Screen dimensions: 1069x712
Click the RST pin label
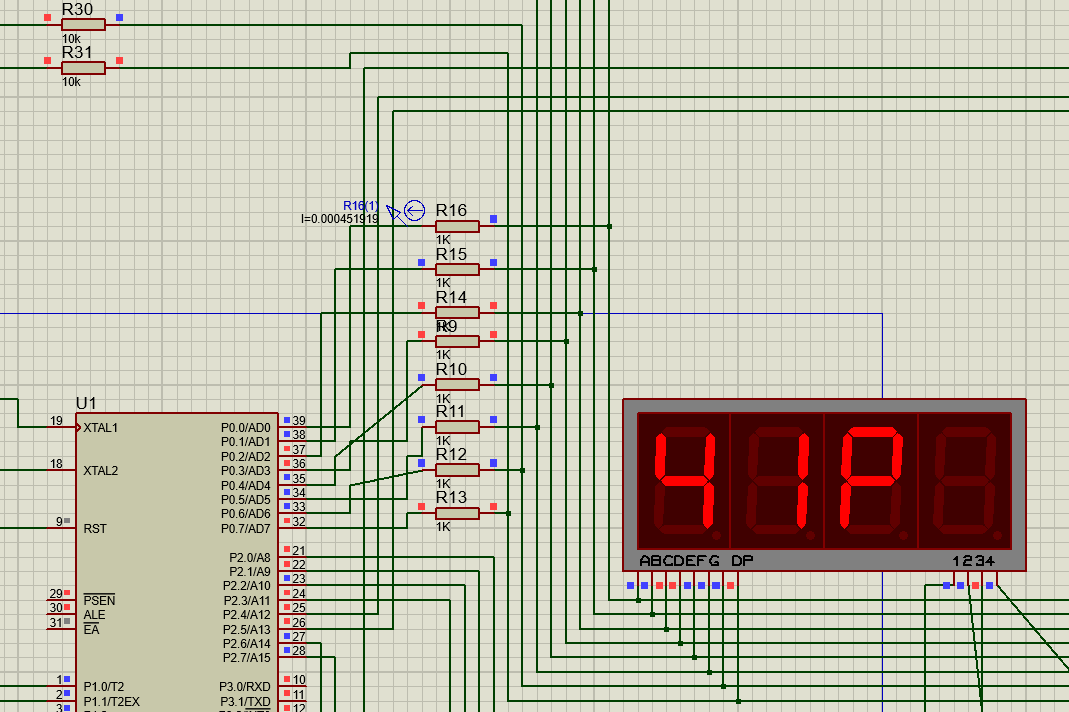click(x=95, y=529)
